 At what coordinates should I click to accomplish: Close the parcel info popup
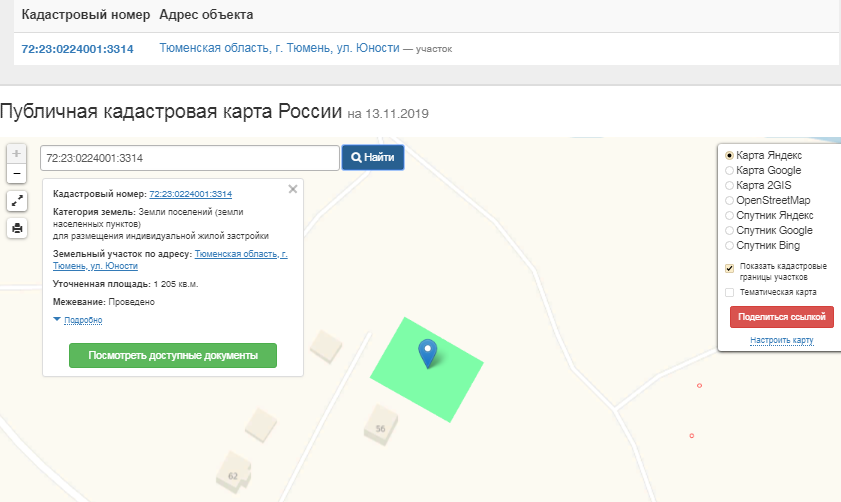(x=293, y=189)
